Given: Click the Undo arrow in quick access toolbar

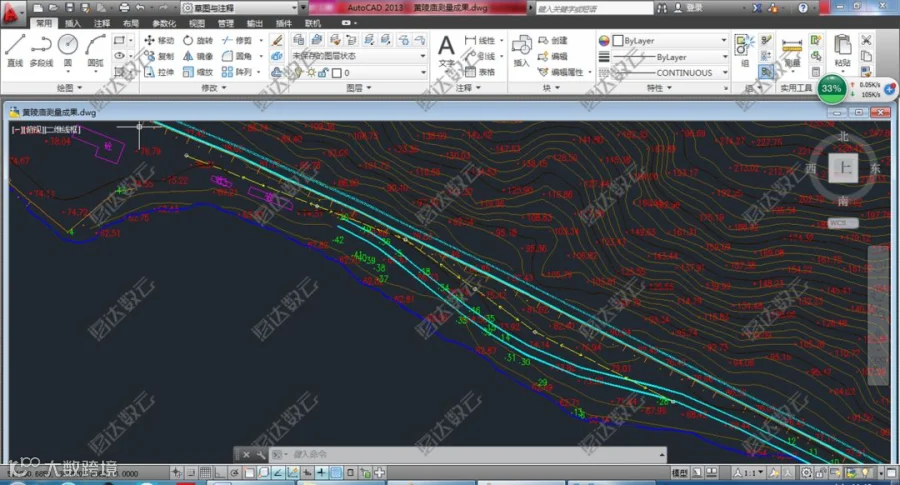Looking at the screenshot, I should pos(140,7).
